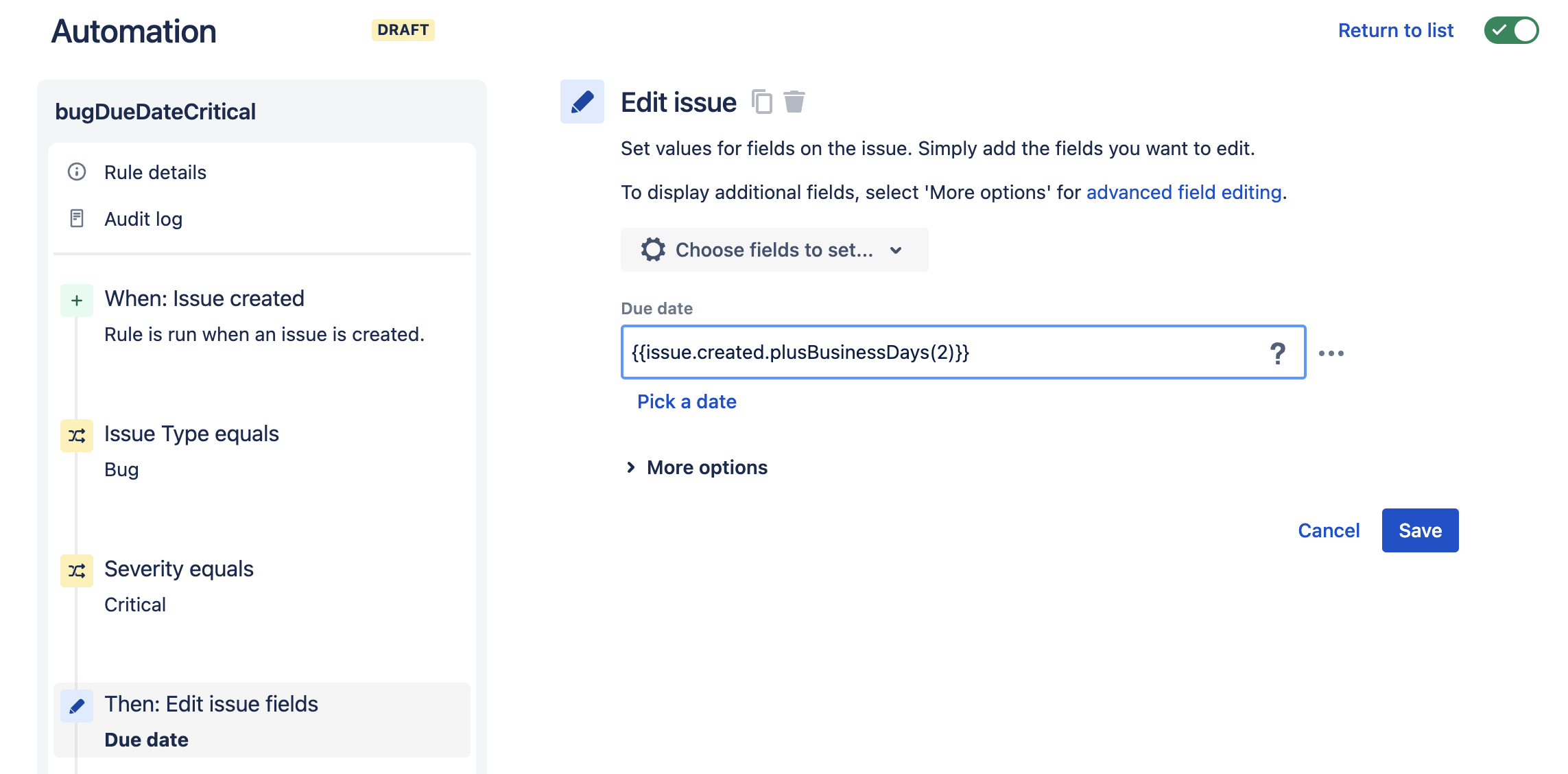Viewport: 1568px width, 774px height.
Task: Delete the Edit issue action
Action: (x=794, y=102)
